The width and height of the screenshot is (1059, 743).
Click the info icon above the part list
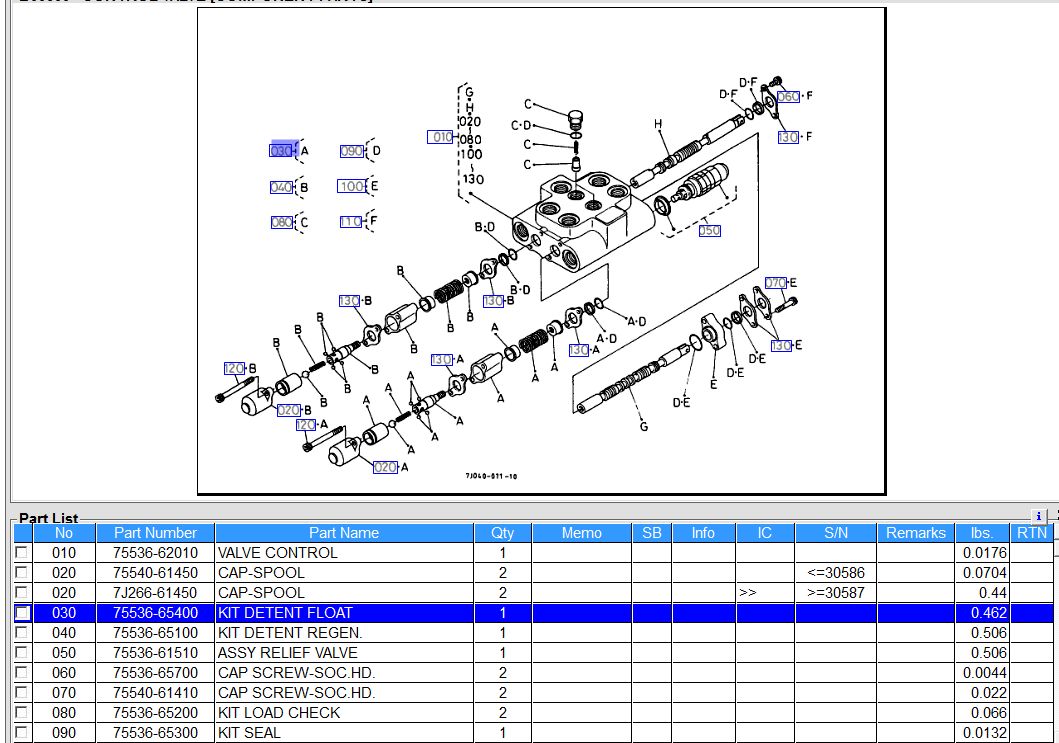tap(1039, 516)
